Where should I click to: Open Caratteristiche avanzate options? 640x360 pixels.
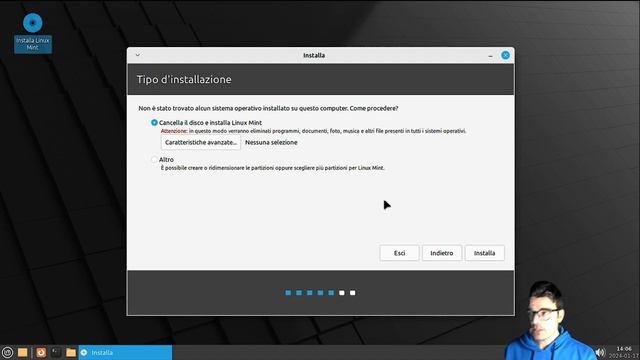point(201,142)
